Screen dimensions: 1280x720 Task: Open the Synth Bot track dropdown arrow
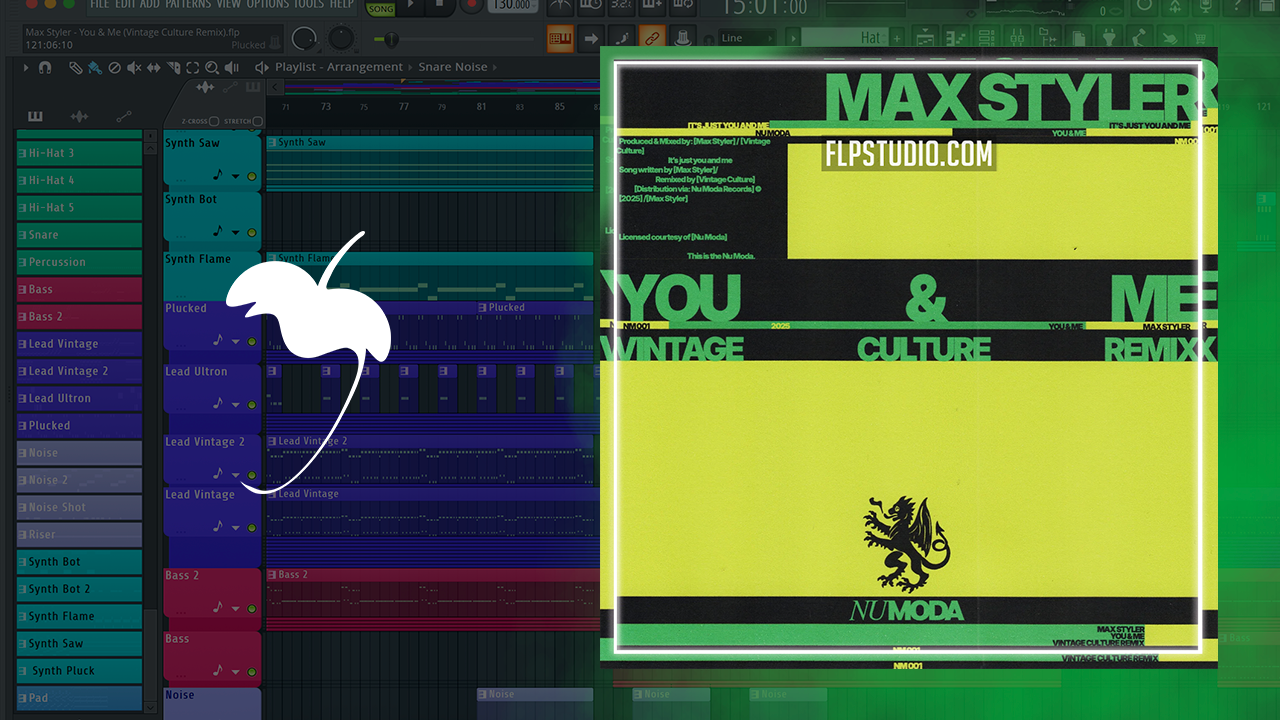click(x=236, y=232)
